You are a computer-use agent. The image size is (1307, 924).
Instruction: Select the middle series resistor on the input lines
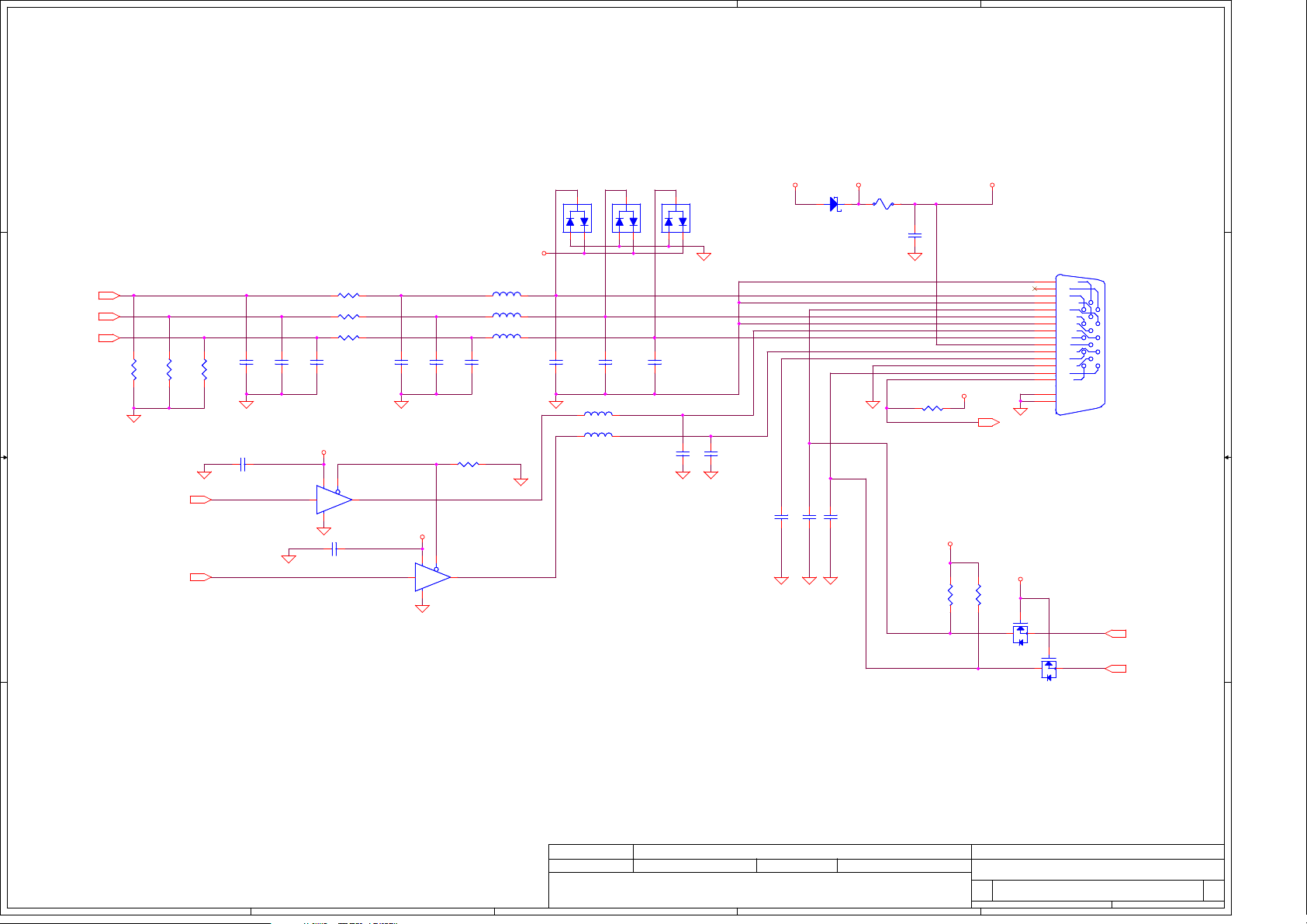tap(349, 317)
